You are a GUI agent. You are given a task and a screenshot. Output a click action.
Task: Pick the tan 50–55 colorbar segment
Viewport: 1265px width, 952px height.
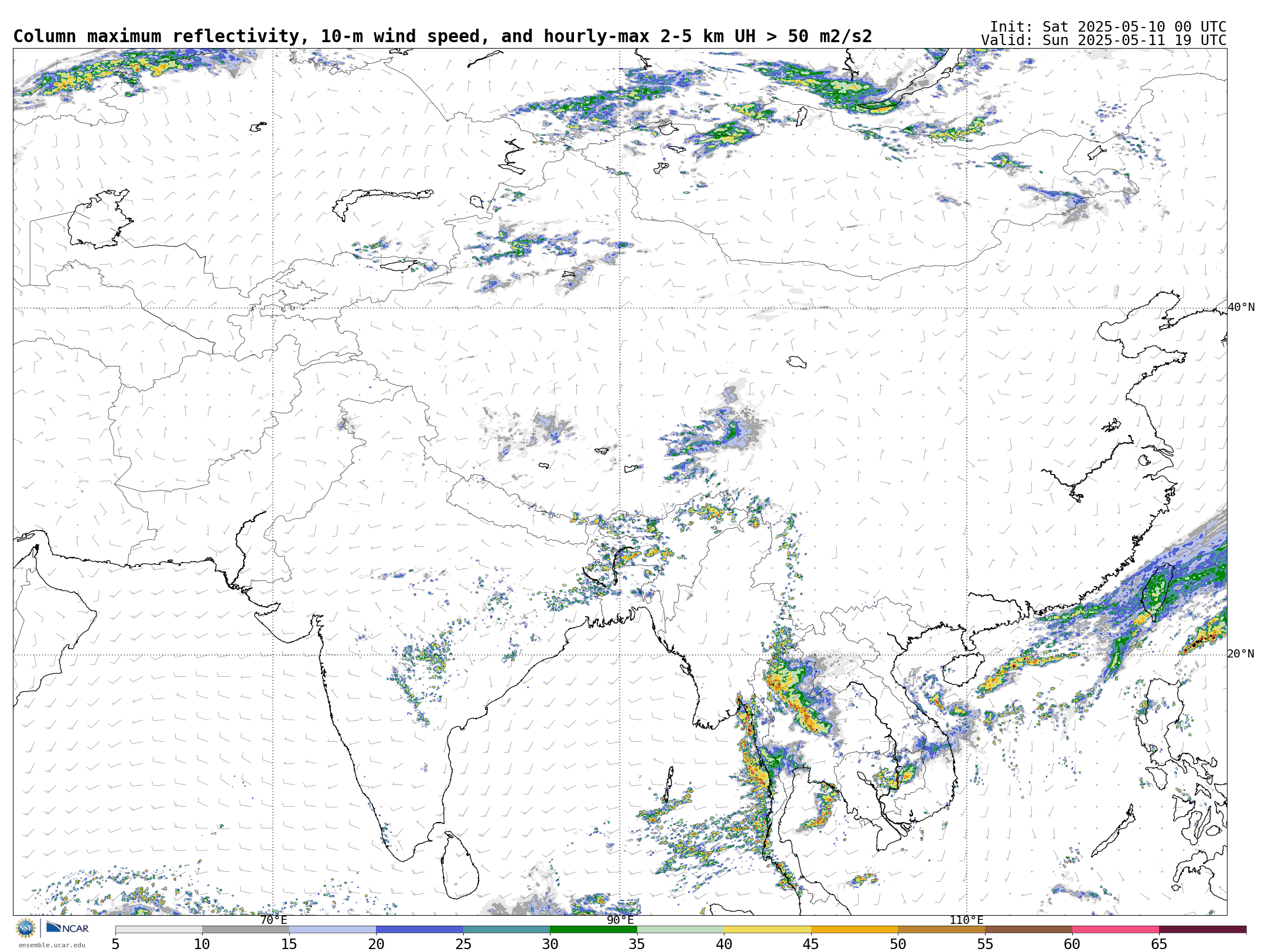tap(941, 930)
